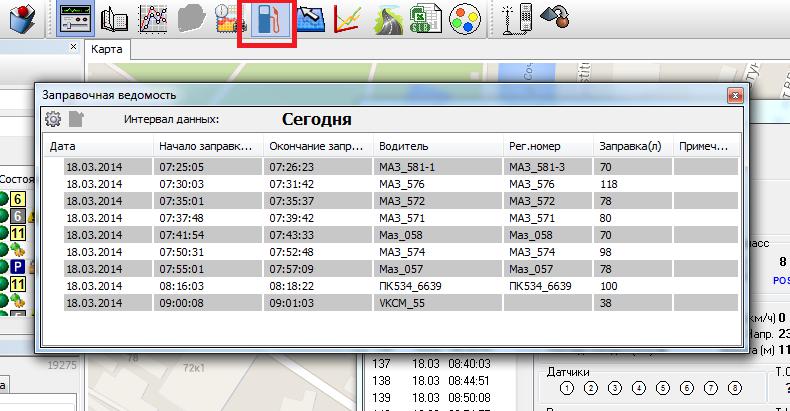Select sensor indicator number 5
Image resolution: width=790 pixels, height=411 pixels.
tap(663, 388)
